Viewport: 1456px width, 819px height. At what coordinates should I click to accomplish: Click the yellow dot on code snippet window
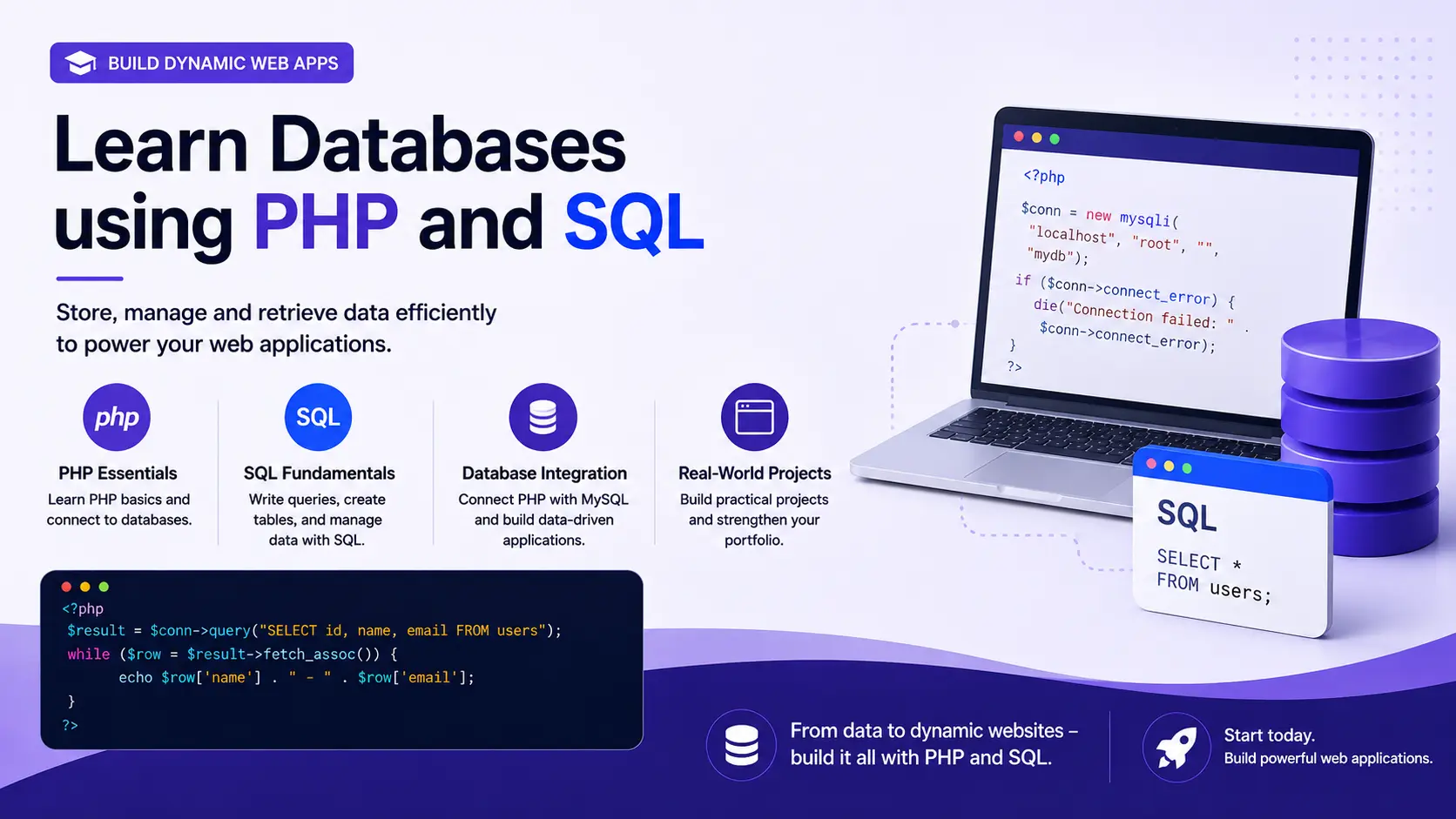pos(85,587)
